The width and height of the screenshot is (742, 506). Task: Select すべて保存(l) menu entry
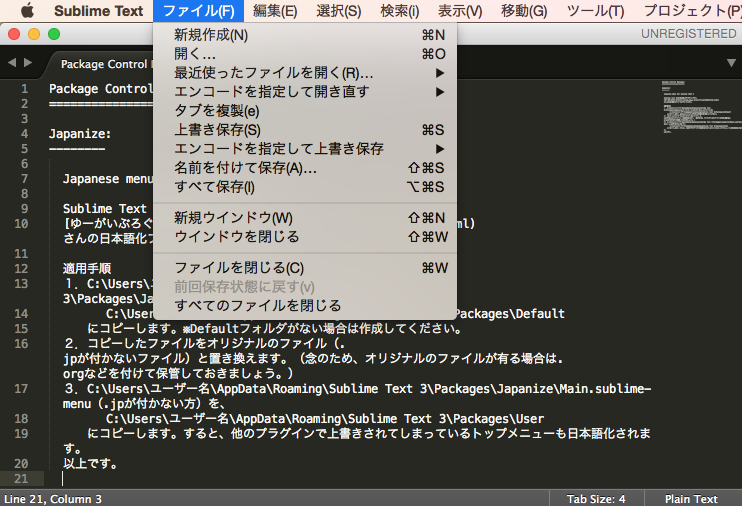click(305, 187)
